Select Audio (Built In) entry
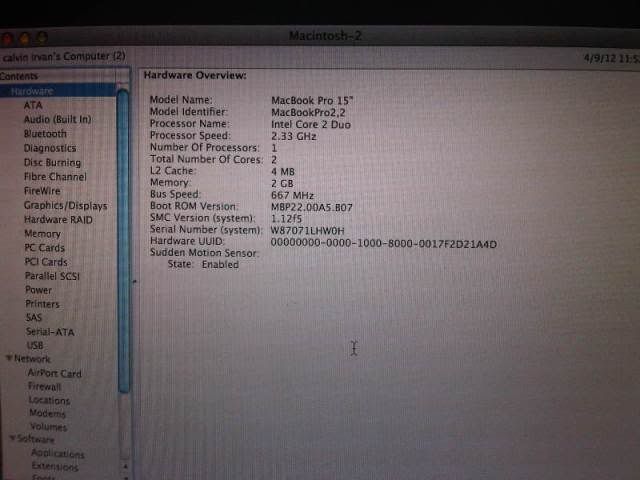This screenshot has width=640, height=480. [57, 119]
